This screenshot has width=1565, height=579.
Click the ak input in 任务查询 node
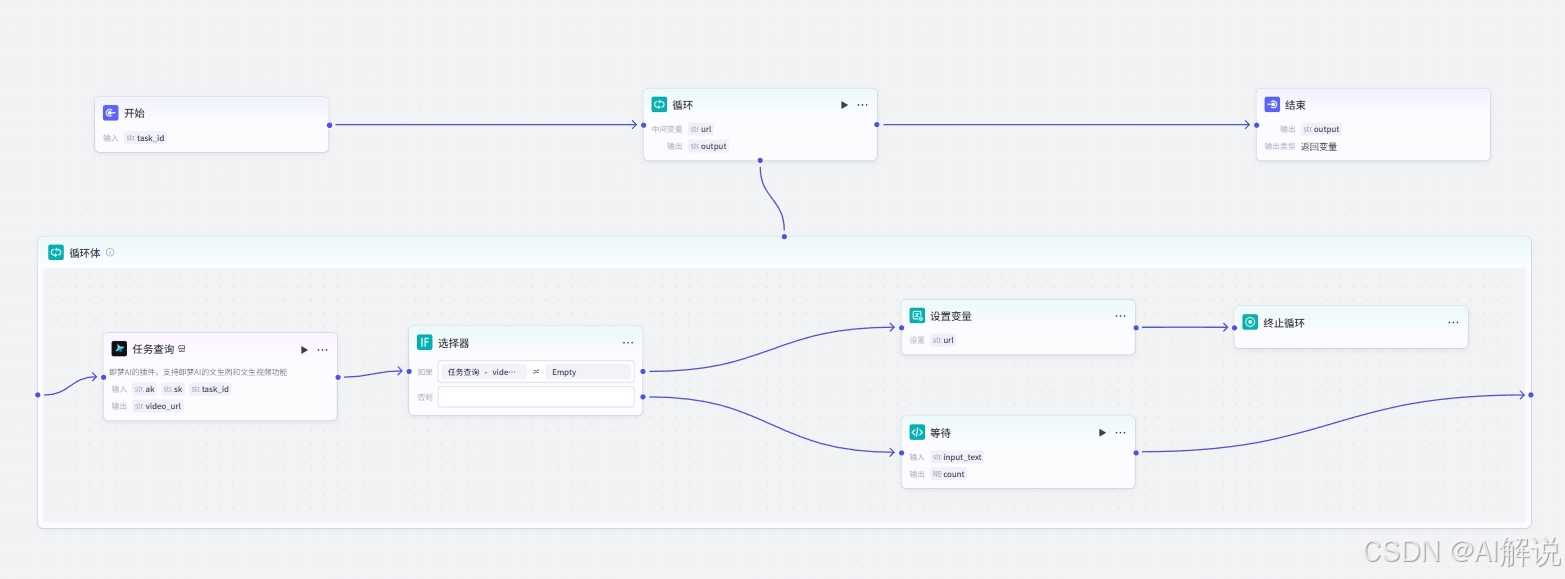tap(145, 389)
